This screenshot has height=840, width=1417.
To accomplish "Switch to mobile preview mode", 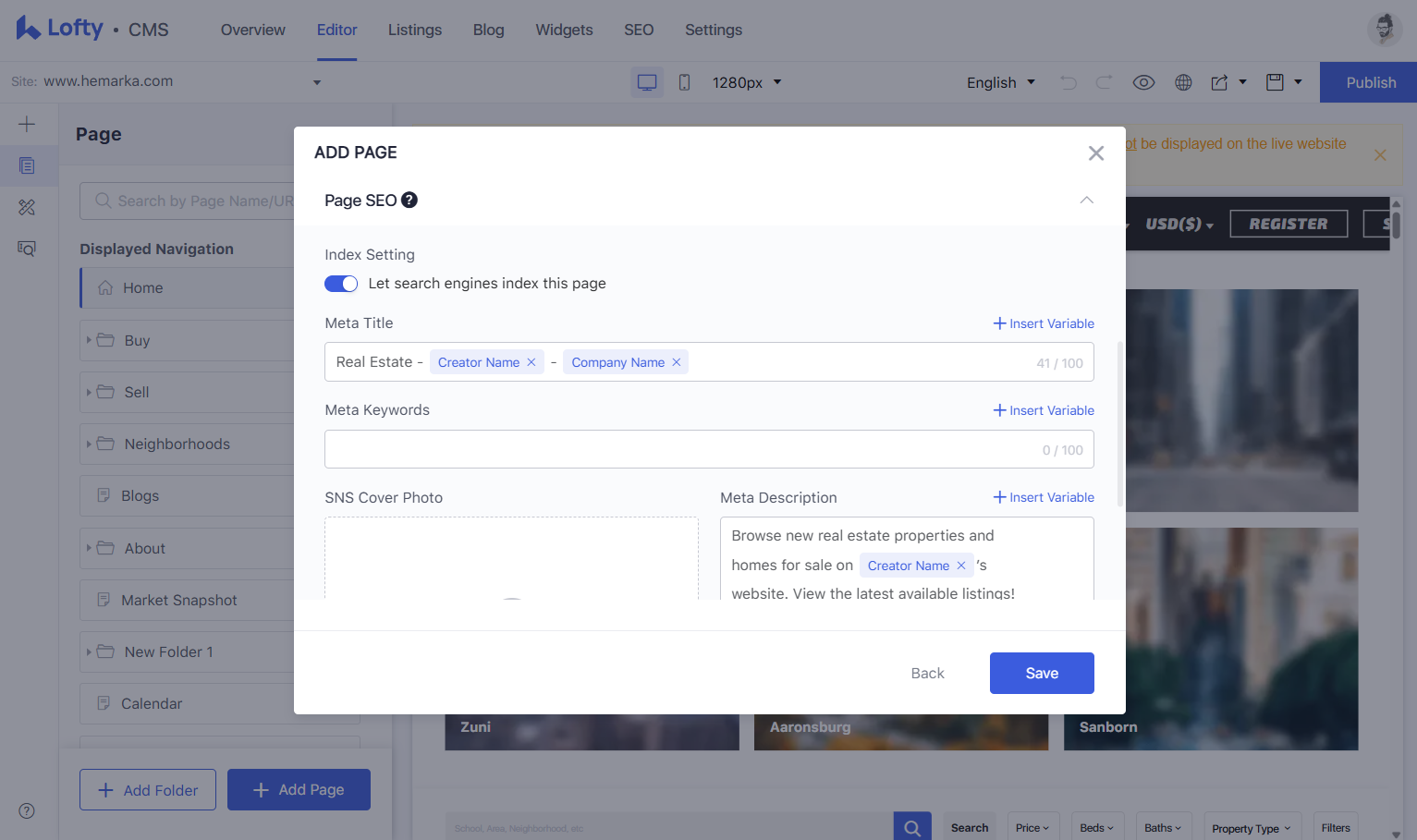I will click(684, 82).
